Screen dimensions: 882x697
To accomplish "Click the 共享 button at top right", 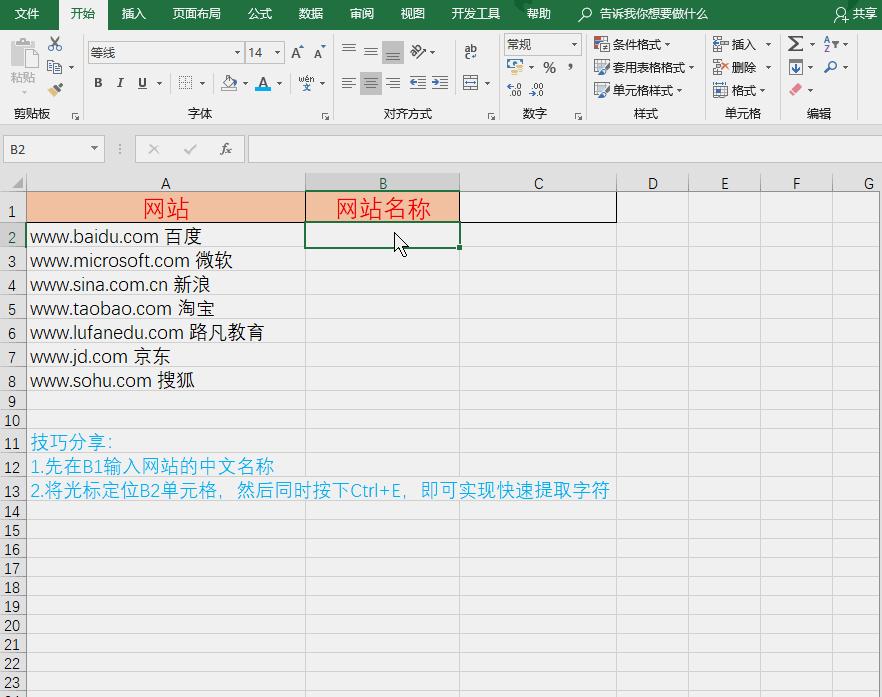I will click(x=863, y=14).
